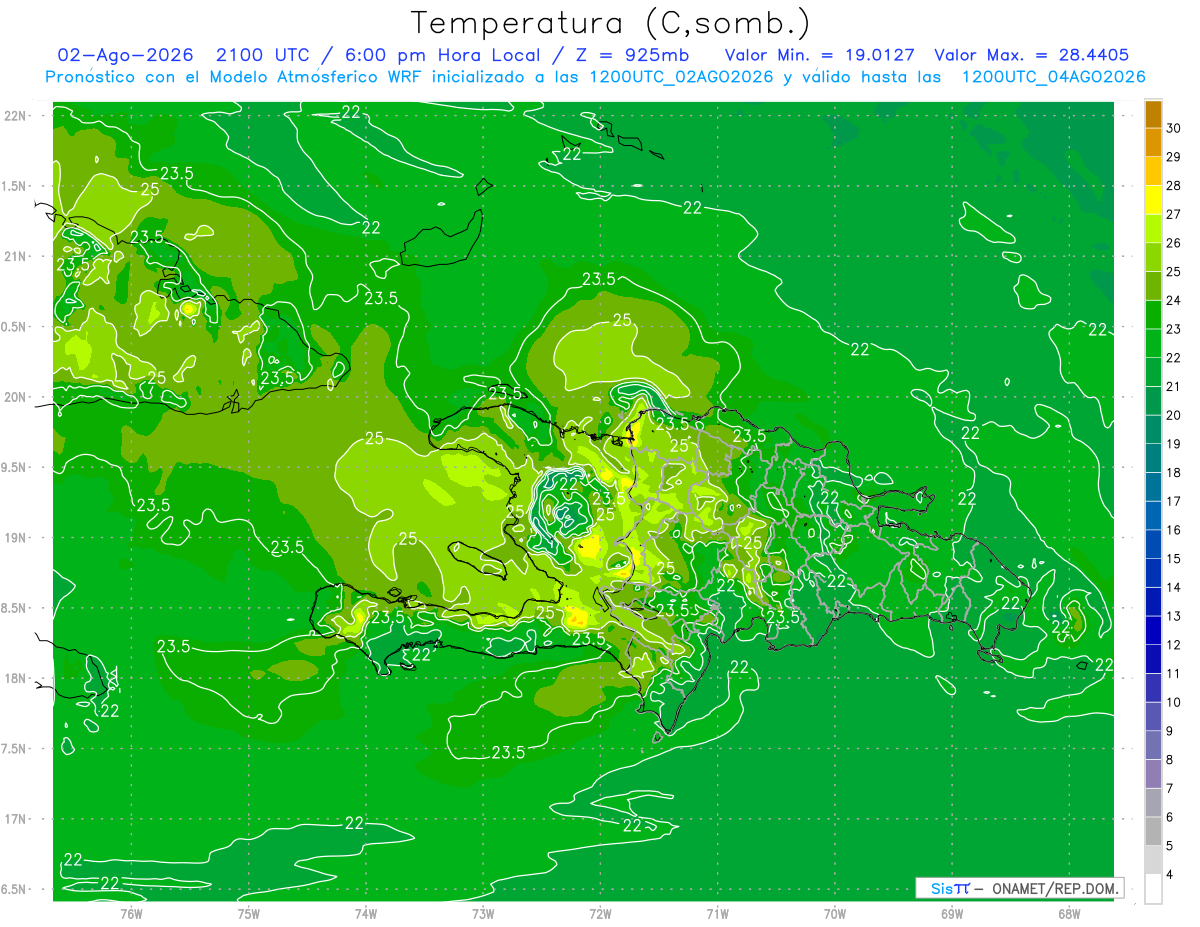Click latitude axis label '21N'
Screen dimensions: 1200x927
(17, 256)
